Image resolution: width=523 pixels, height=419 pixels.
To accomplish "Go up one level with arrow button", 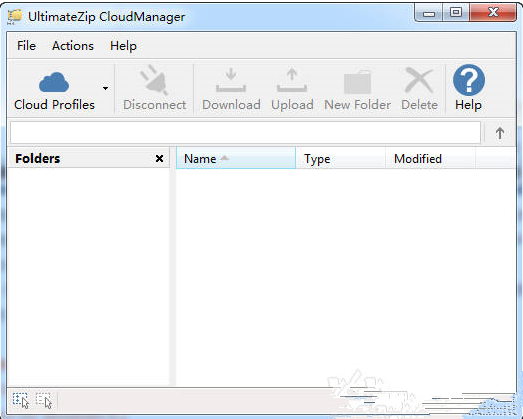I will click(x=499, y=133).
